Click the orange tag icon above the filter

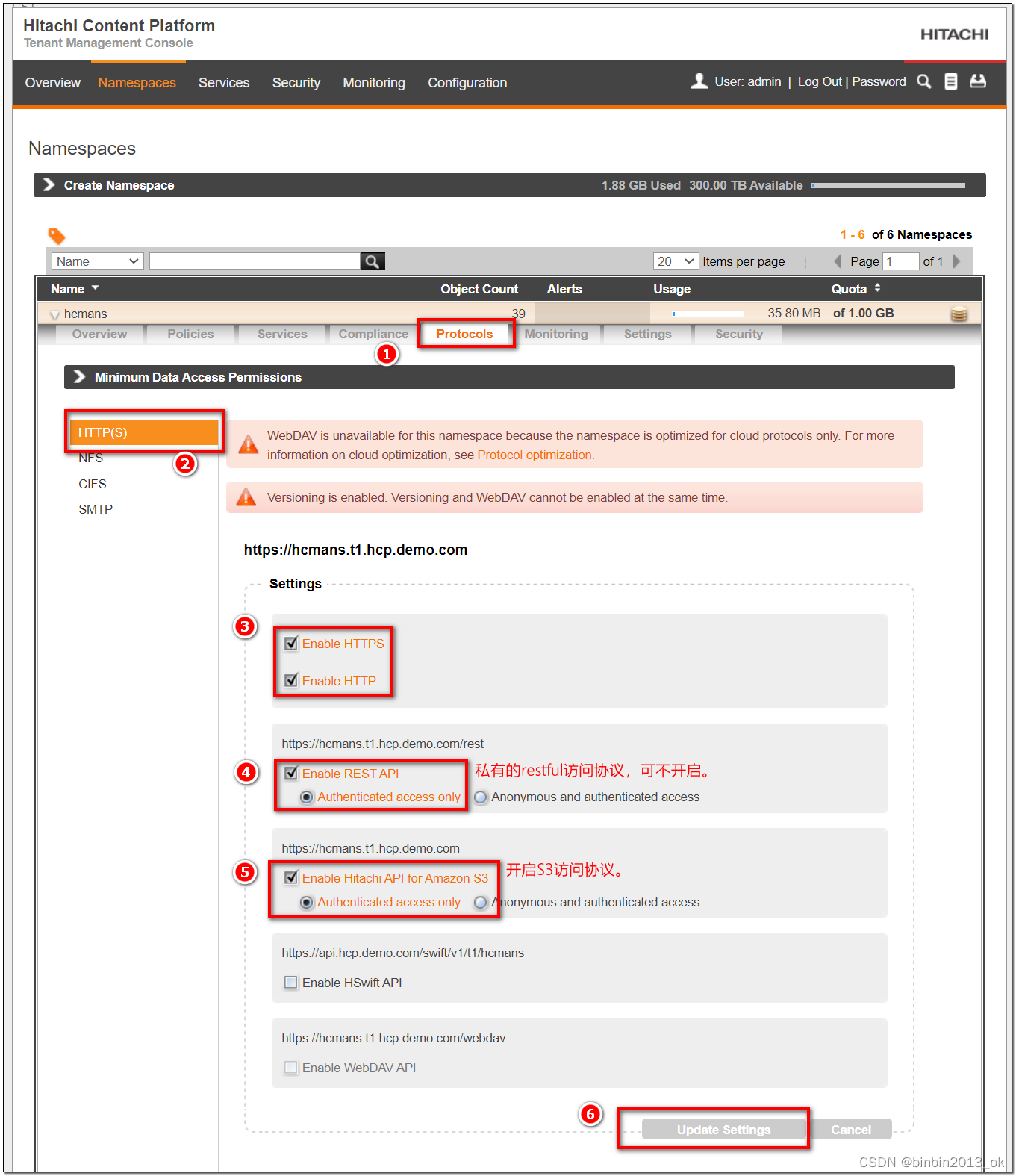(x=57, y=236)
